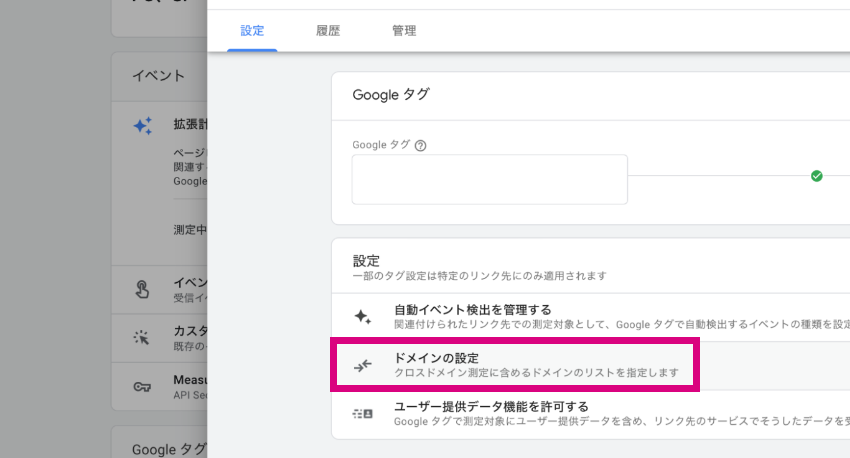This screenshot has height=458, width=850.
Task: Click the sparkle icon next to 拡張計測 in background
Action: point(143,126)
